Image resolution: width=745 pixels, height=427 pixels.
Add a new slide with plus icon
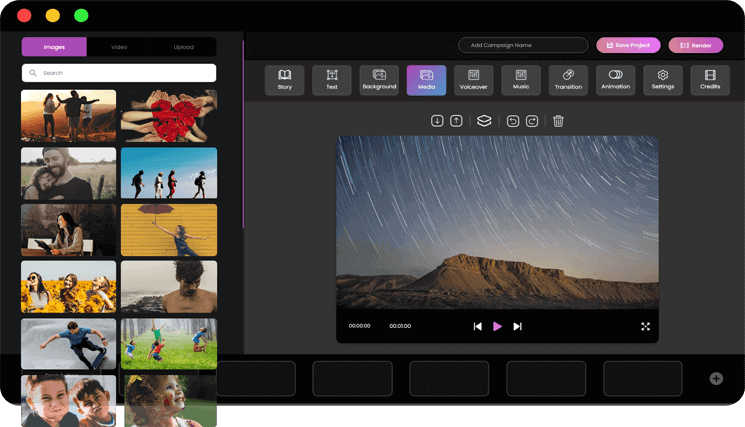716,378
